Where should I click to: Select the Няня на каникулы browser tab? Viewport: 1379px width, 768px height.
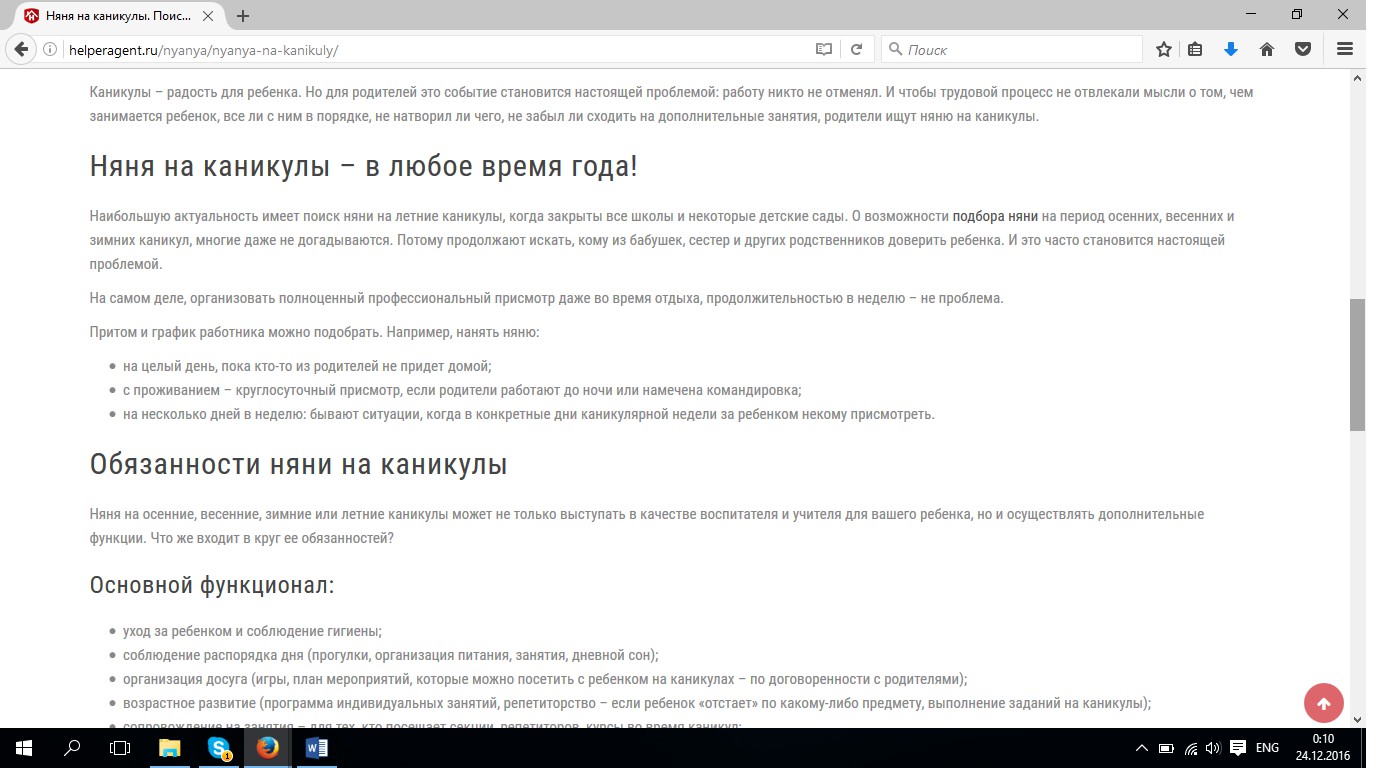120,16
